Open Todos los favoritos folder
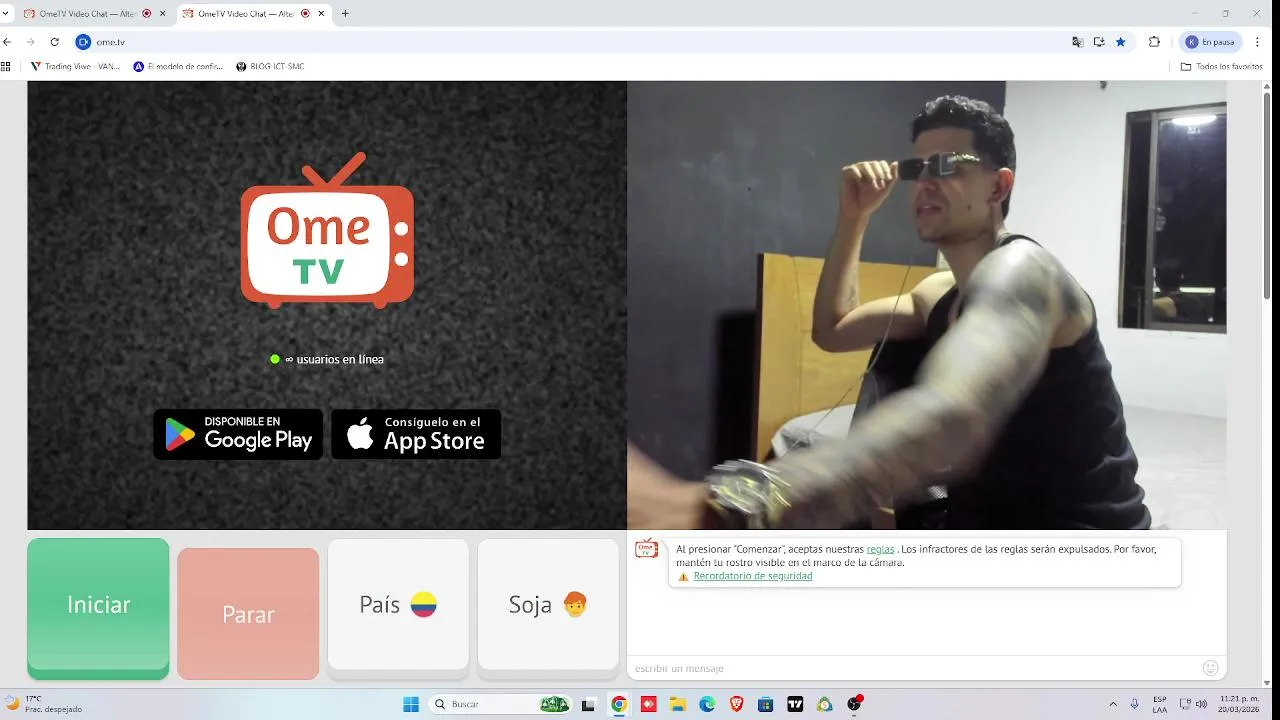 (1221, 67)
